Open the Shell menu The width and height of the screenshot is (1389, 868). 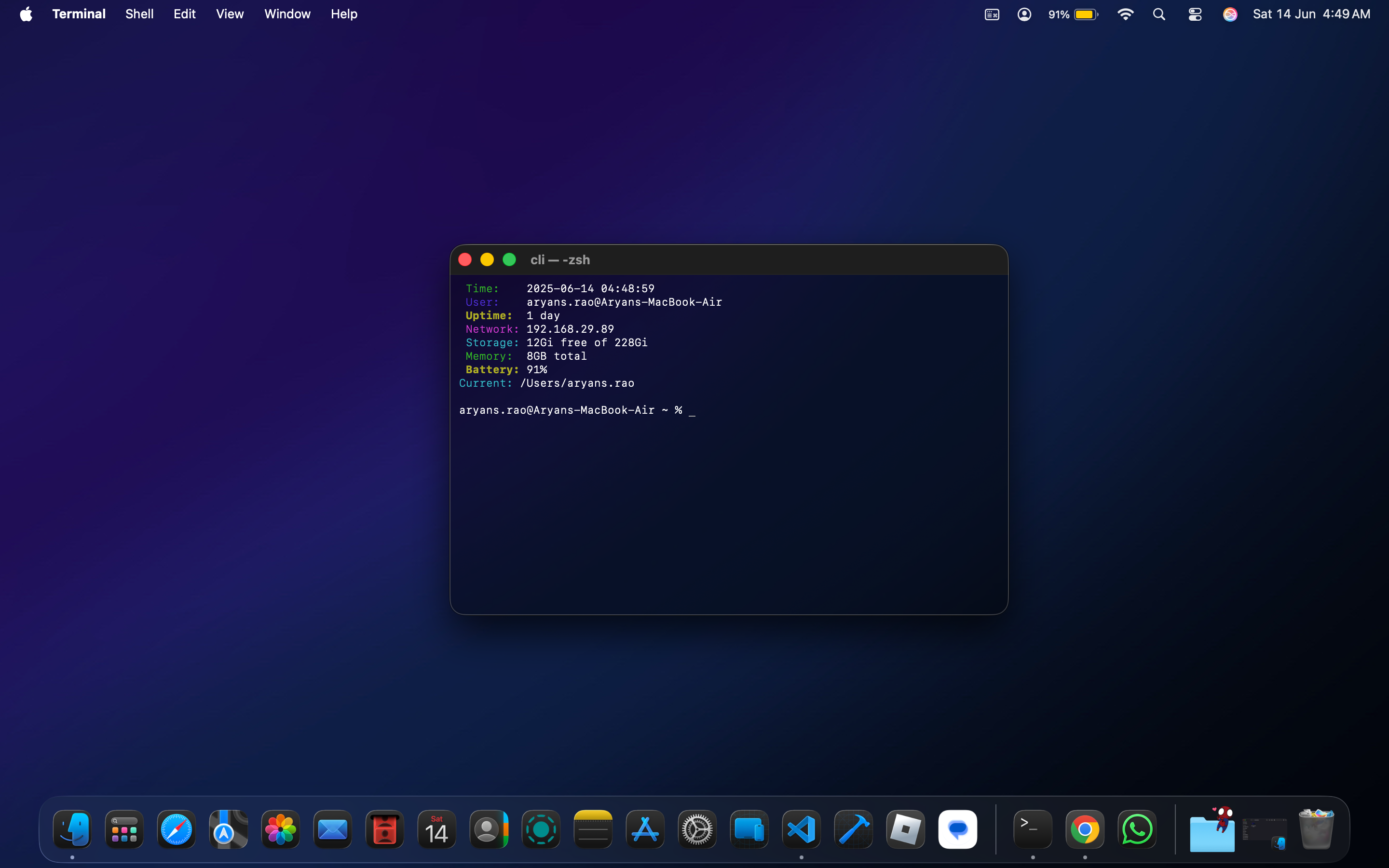[139, 14]
